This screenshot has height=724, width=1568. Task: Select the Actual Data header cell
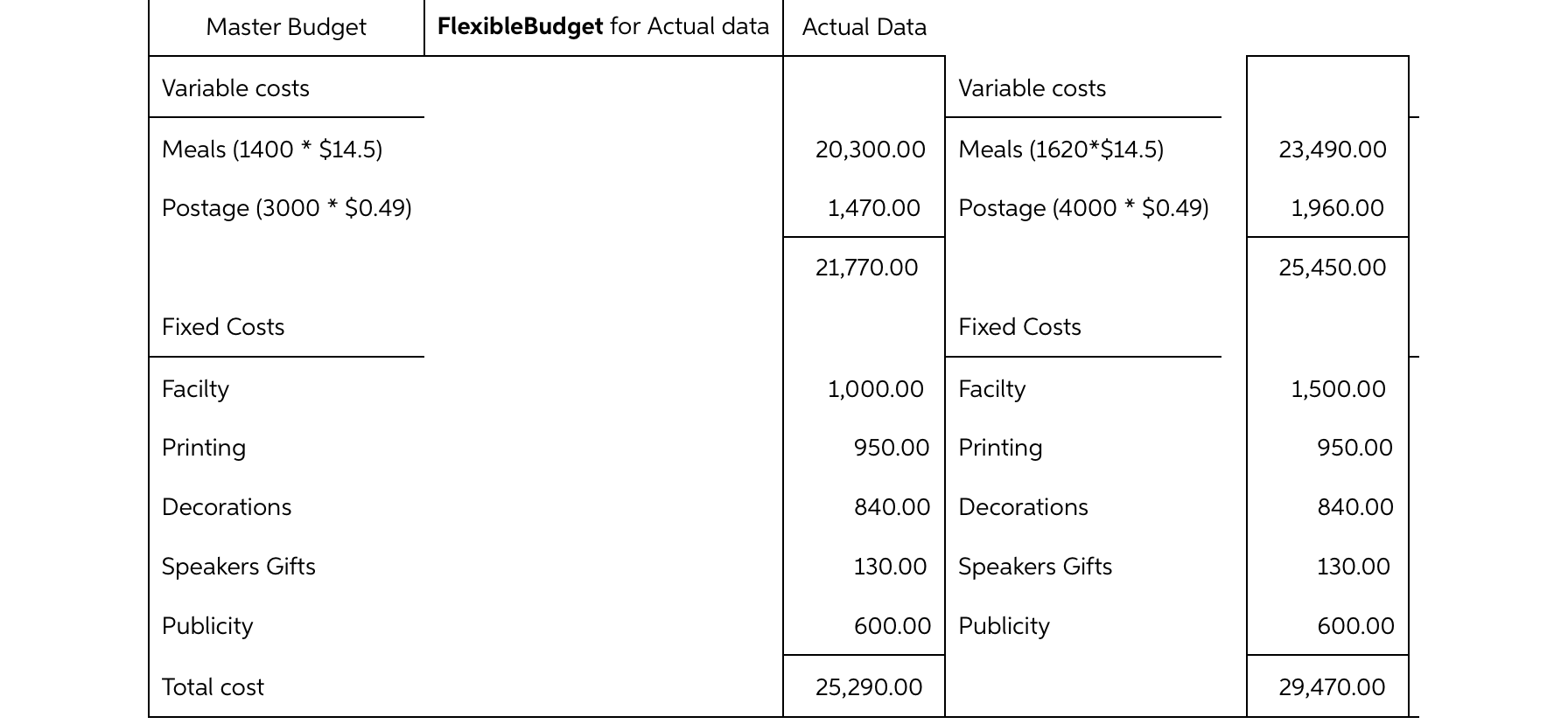(864, 27)
